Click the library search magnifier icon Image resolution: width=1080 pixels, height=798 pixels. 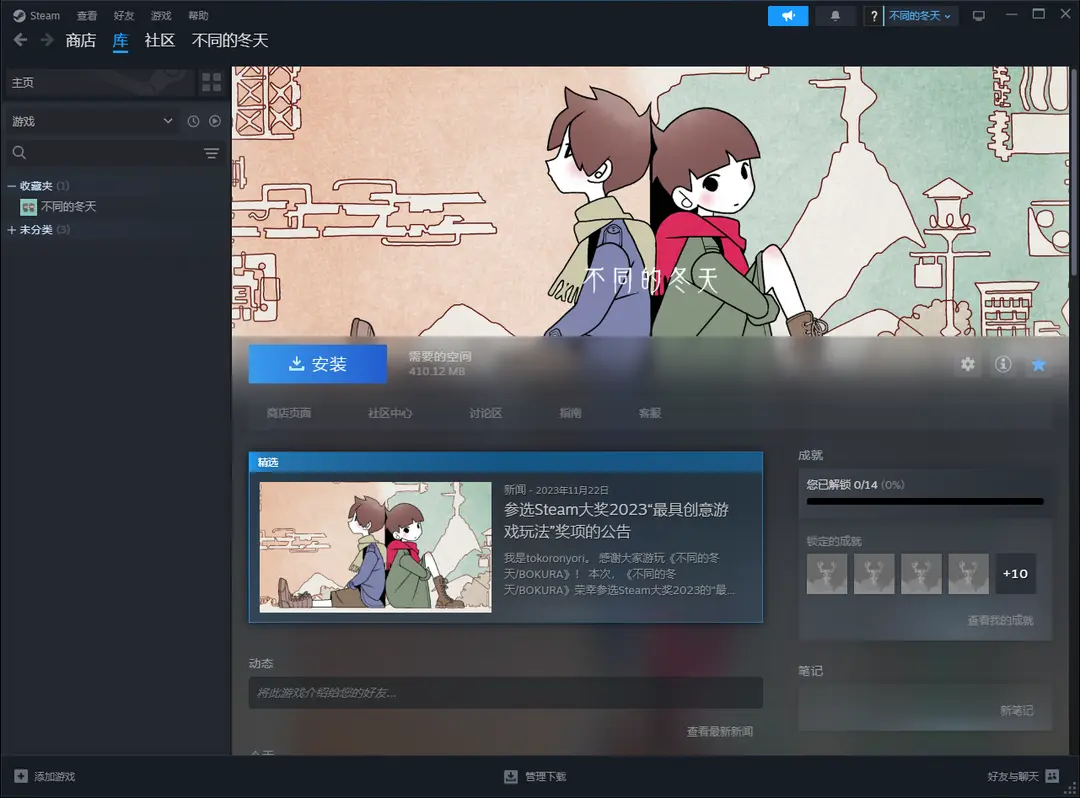pos(19,152)
